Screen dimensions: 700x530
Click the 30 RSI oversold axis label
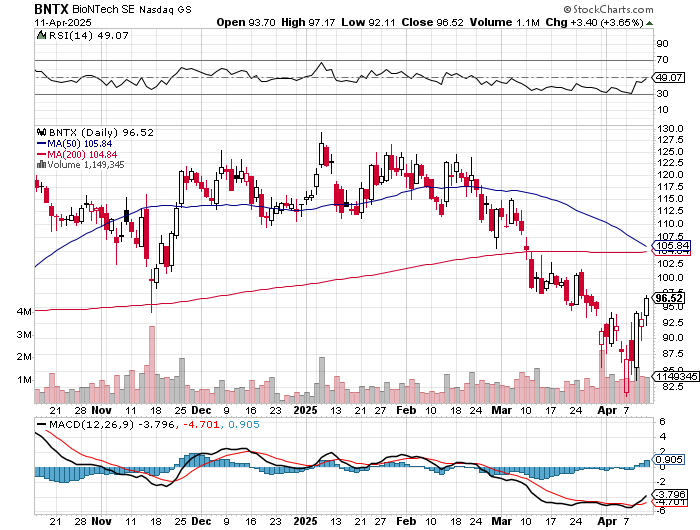(x=662, y=94)
